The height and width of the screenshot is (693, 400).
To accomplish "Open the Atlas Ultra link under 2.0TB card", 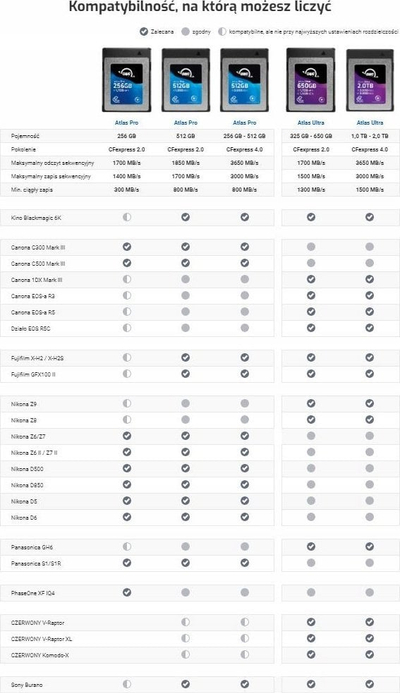I will point(370,122).
